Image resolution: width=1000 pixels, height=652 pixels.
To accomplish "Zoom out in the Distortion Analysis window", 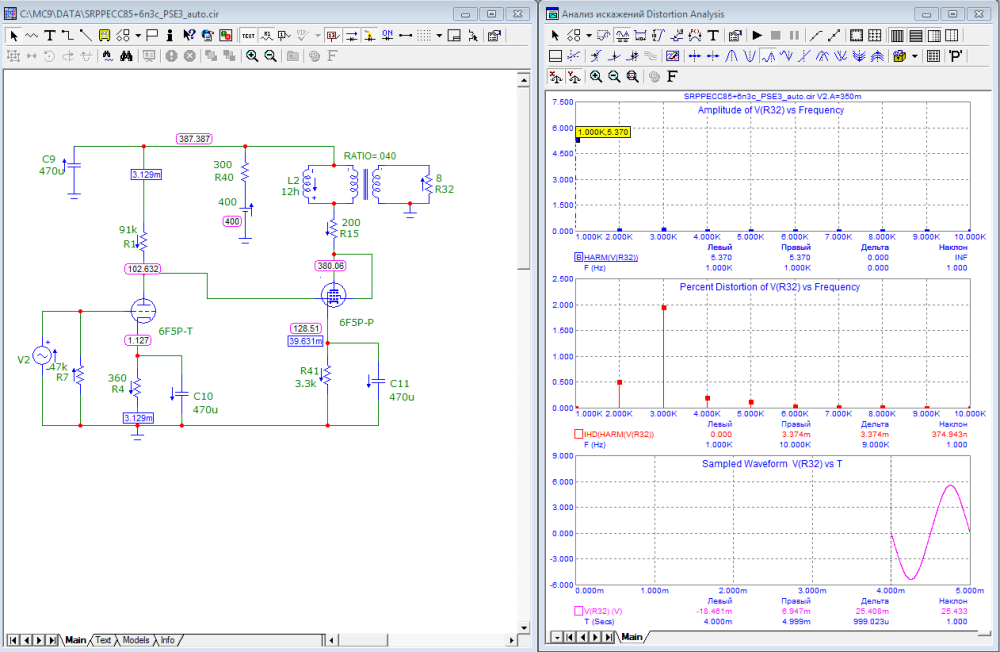I will point(614,76).
